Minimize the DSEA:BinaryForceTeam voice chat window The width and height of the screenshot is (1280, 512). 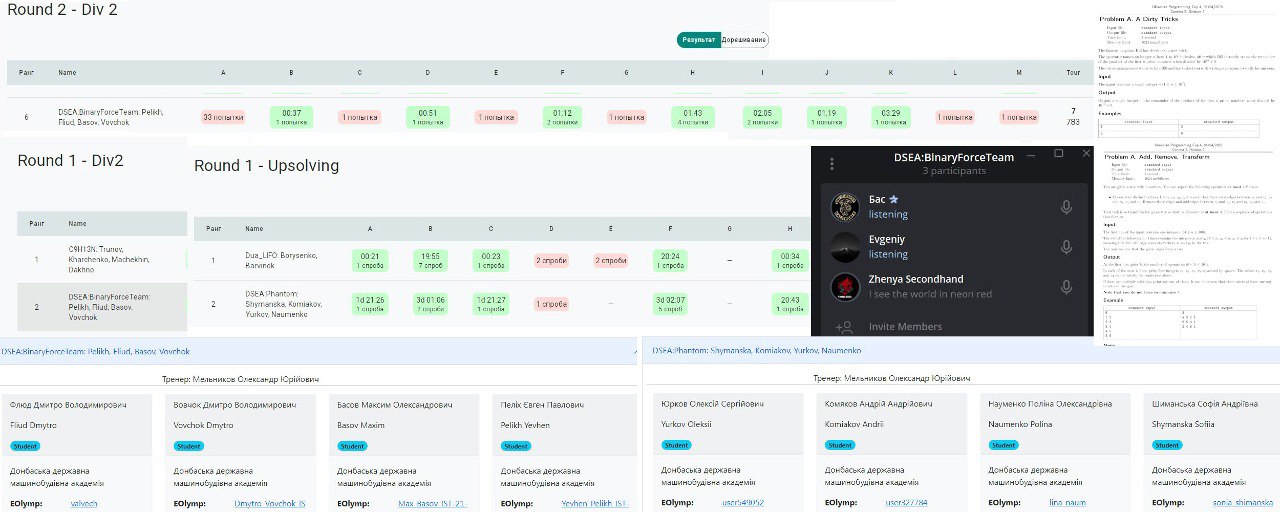pyautogui.click(x=1032, y=154)
